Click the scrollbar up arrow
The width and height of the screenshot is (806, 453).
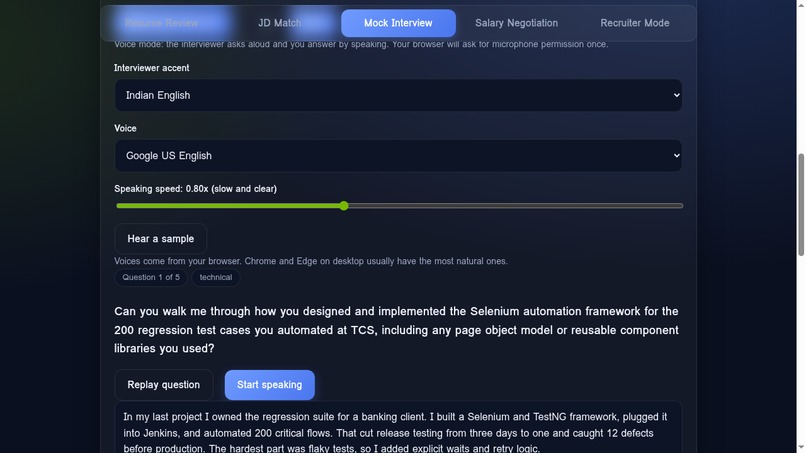click(801, 4)
